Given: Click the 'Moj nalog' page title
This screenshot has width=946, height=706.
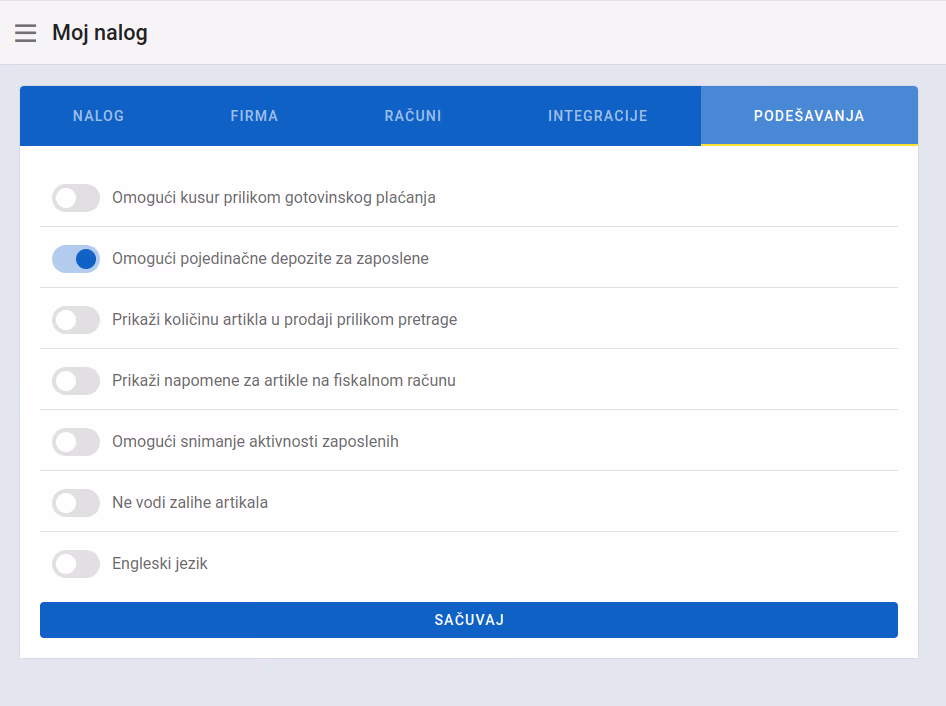Looking at the screenshot, I should pos(100,33).
